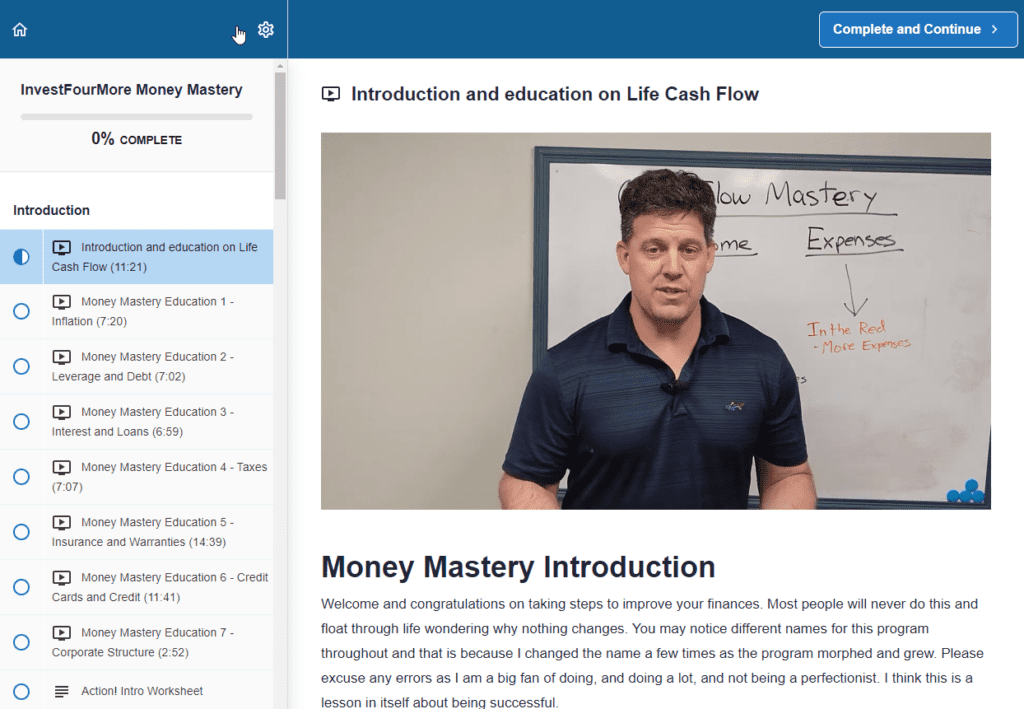Toggle completion circle for the Taxes lesson
This screenshot has width=1024, height=709.
click(21, 477)
